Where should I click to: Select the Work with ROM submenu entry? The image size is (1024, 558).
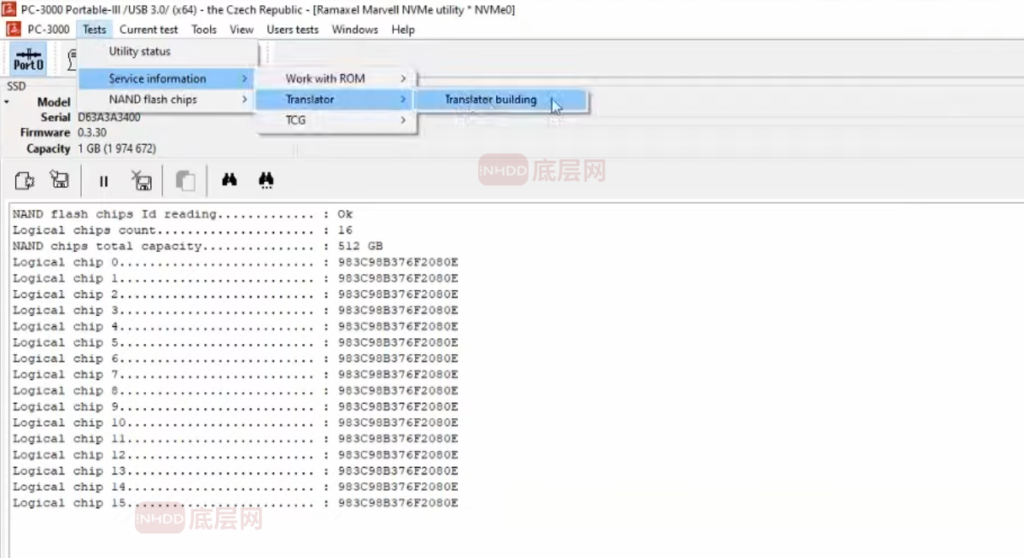click(336, 78)
